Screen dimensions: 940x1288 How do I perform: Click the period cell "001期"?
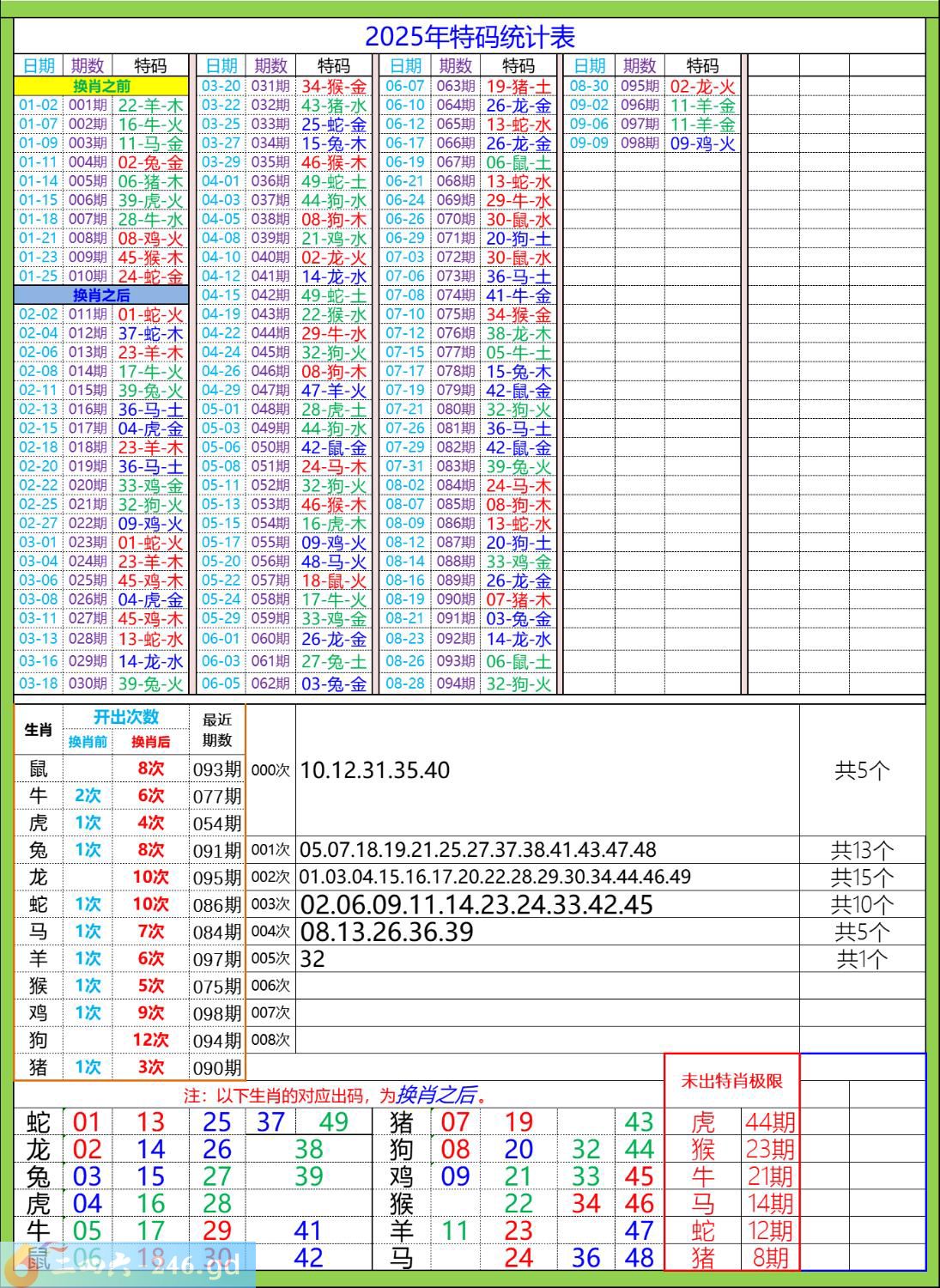(88, 105)
